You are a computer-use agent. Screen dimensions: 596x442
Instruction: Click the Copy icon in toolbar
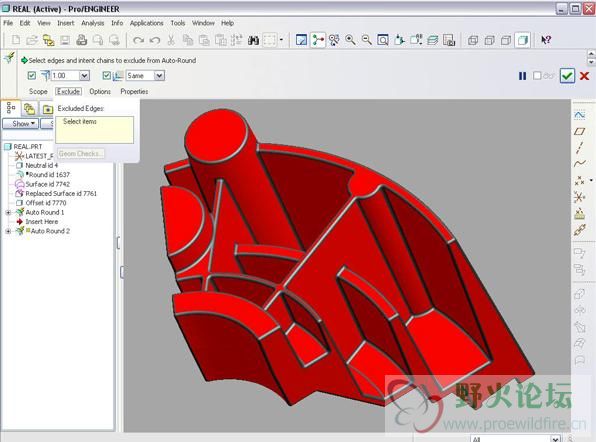pos(188,40)
